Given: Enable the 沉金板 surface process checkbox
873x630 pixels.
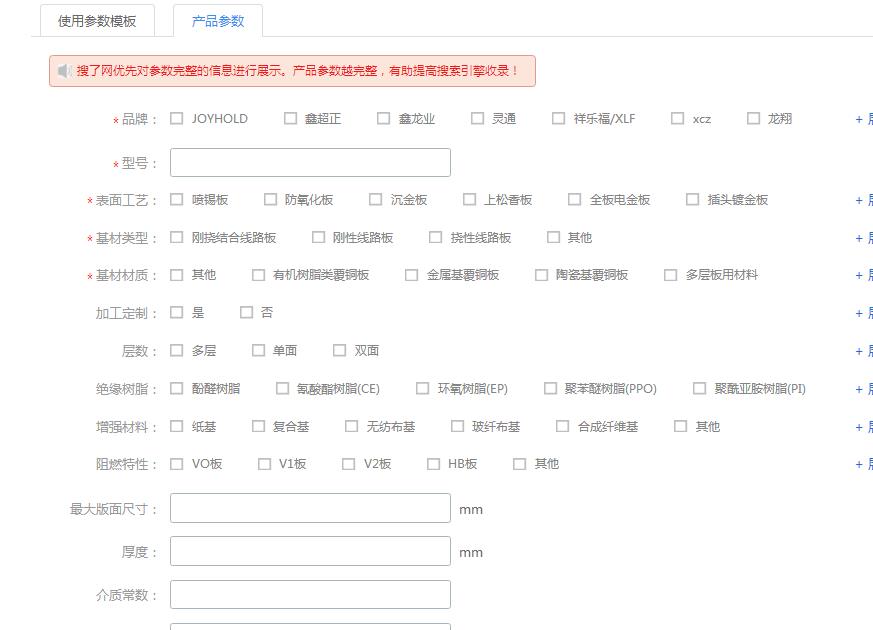Looking at the screenshot, I should click(x=375, y=199).
